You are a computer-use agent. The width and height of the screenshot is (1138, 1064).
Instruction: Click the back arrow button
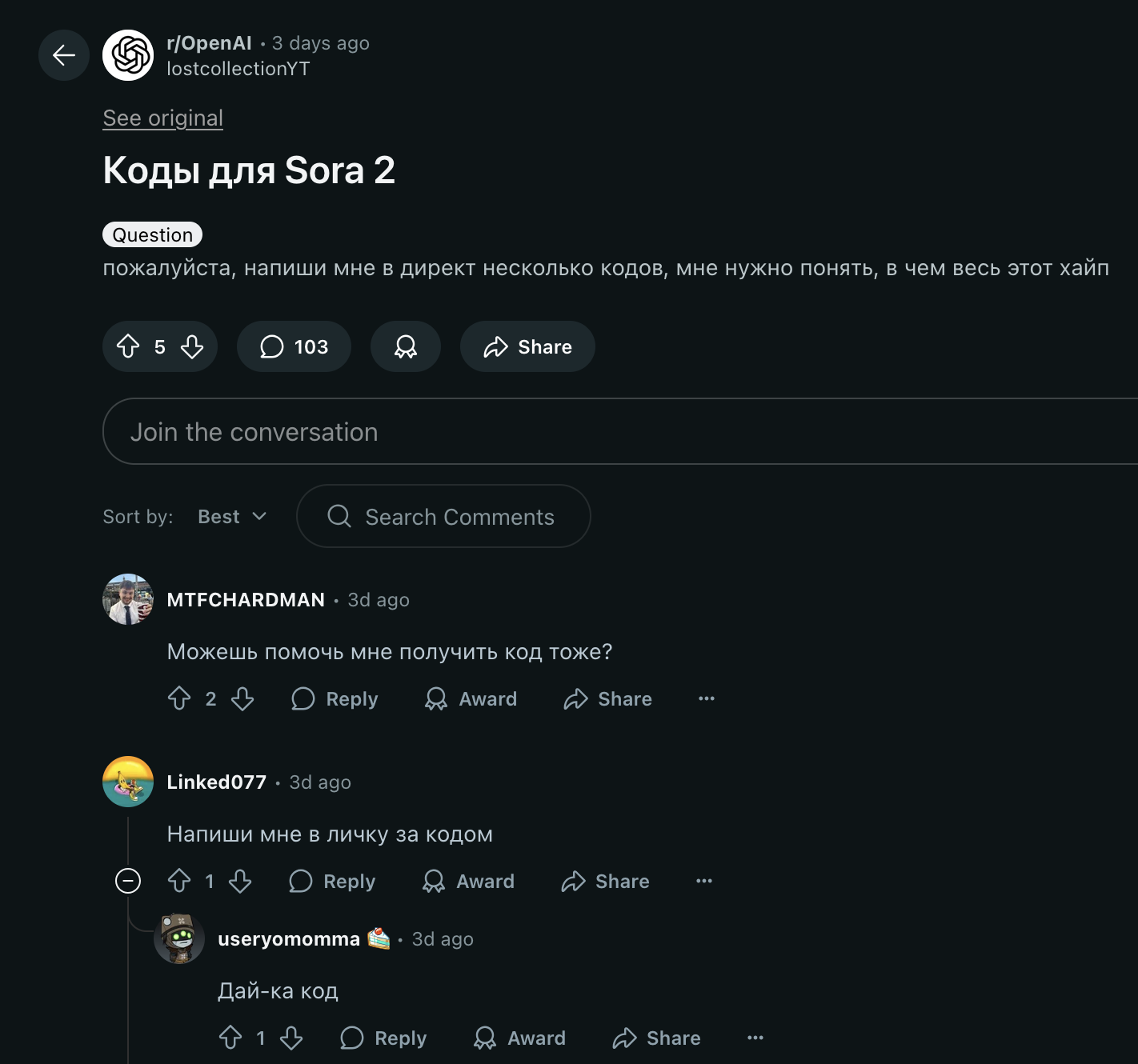[64, 55]
